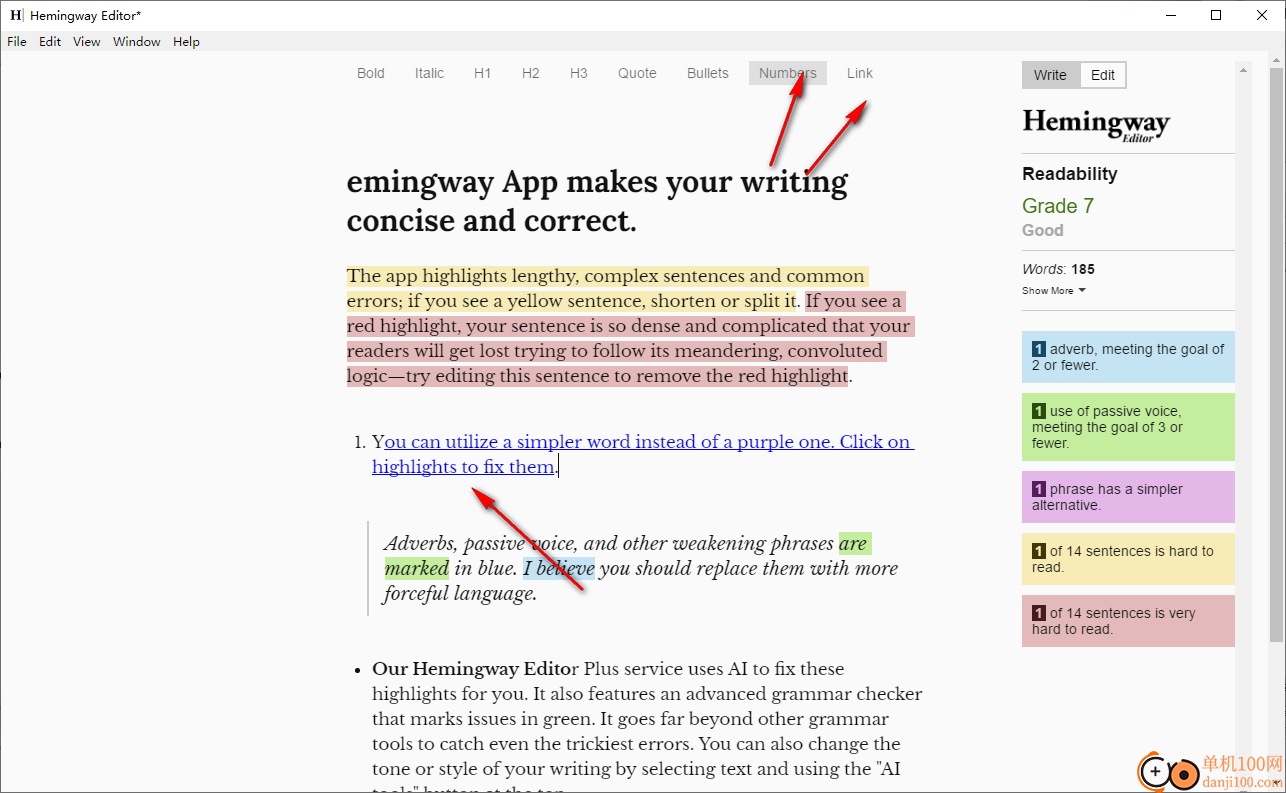Select the red very hard to read card
The width and height of the screenshot is (1286, 793).
click(x=1128, y=621)
